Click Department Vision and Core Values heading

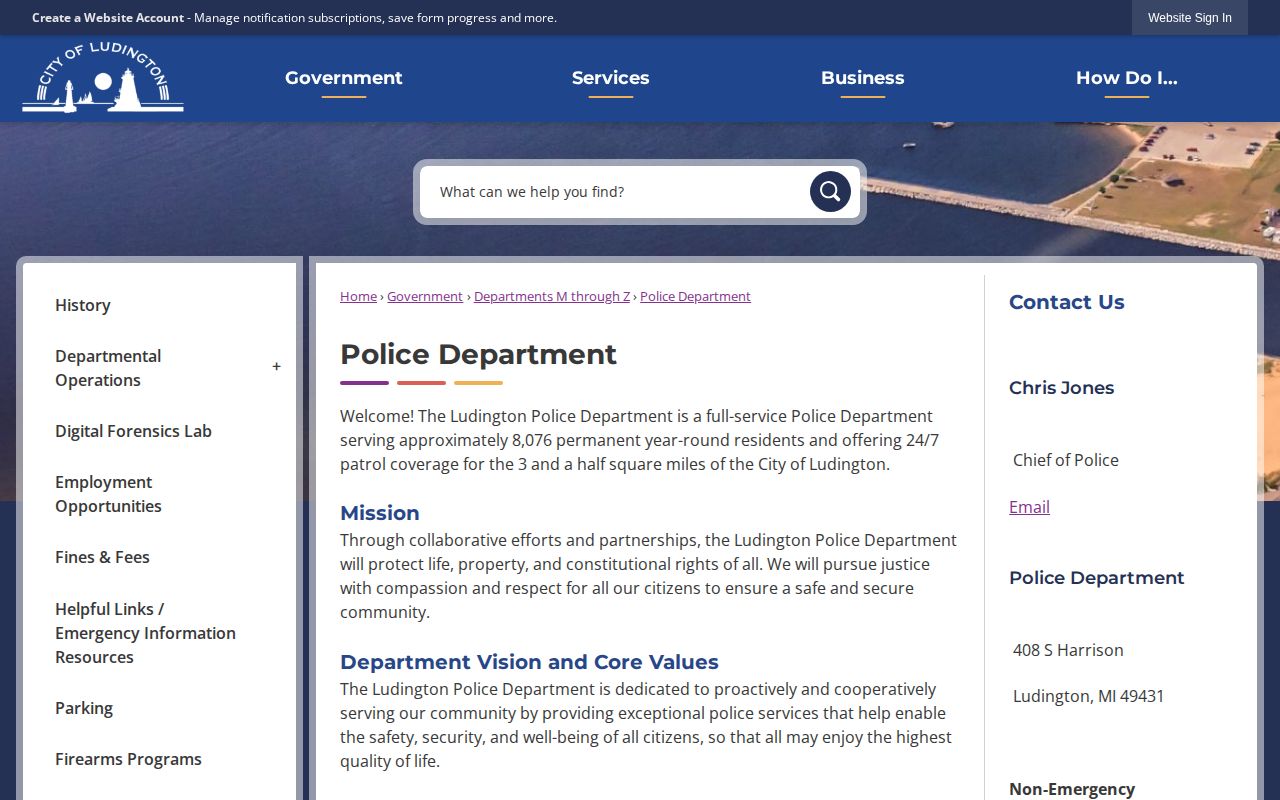(x=529, y=662)
